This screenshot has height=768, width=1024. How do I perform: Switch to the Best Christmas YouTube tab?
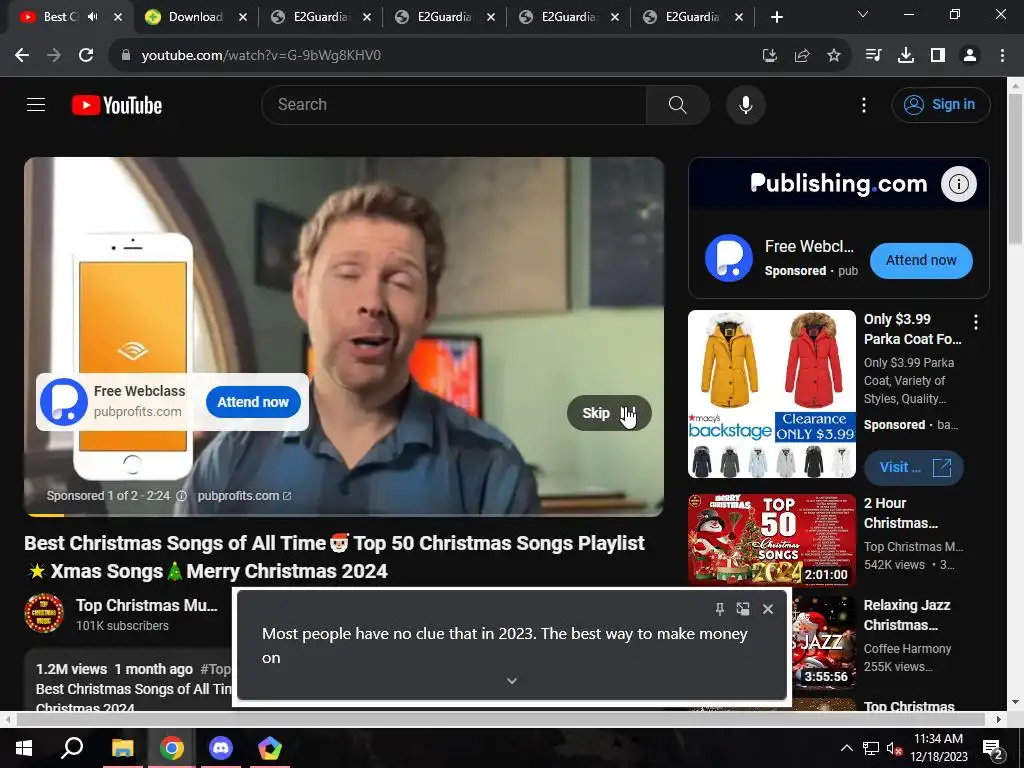point(63,17)
